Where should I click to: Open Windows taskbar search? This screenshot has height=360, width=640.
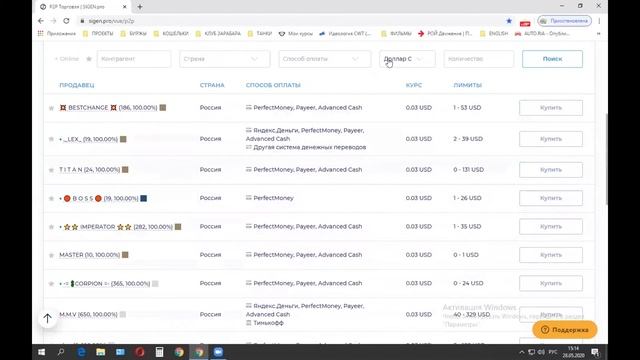(61, 352)
